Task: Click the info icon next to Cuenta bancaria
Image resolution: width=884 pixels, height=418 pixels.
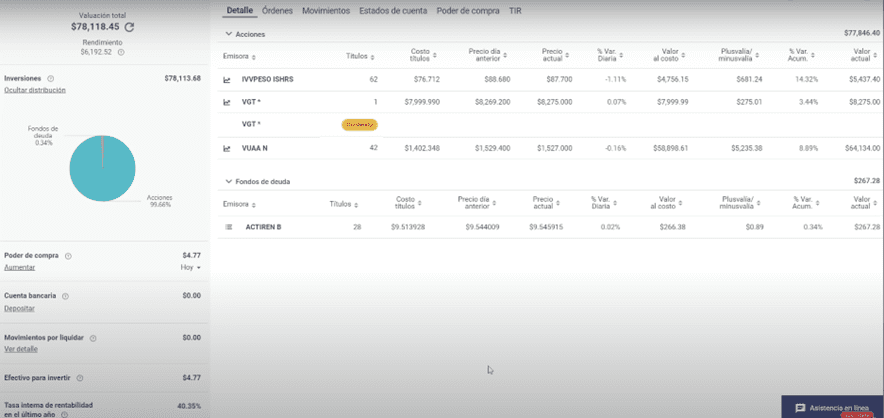Action: (65, 296)
